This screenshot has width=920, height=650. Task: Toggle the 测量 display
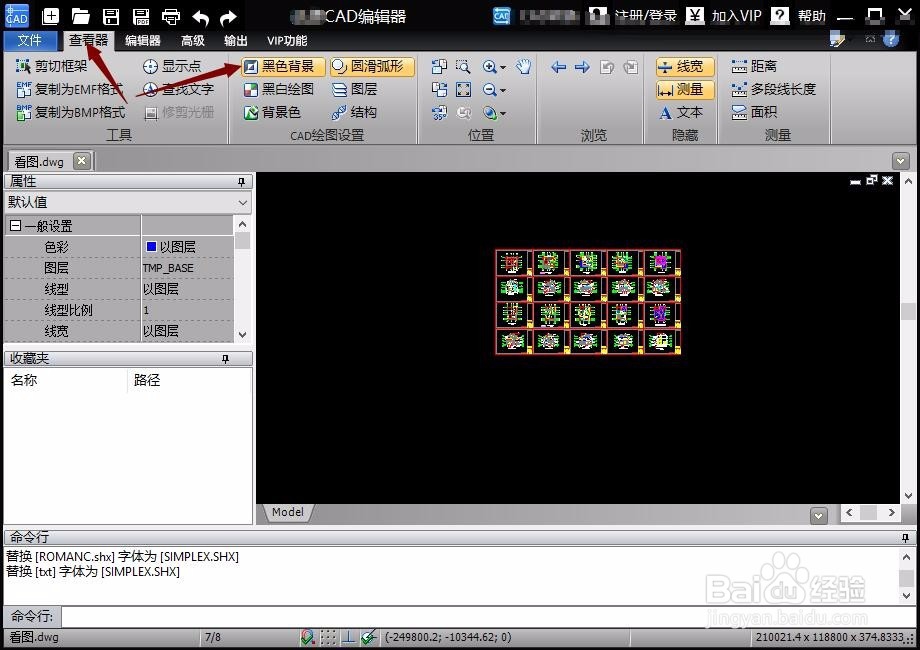(685, 89)
